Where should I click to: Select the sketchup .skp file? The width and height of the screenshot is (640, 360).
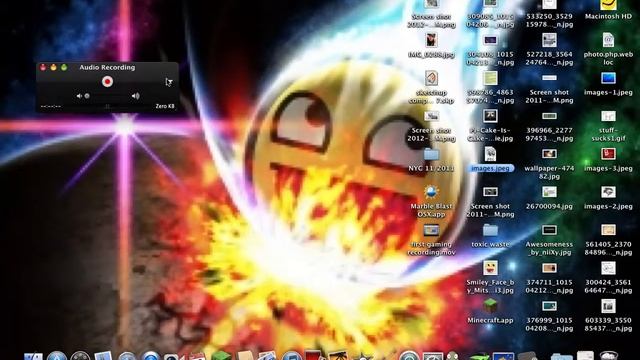[x=431, y=78]
